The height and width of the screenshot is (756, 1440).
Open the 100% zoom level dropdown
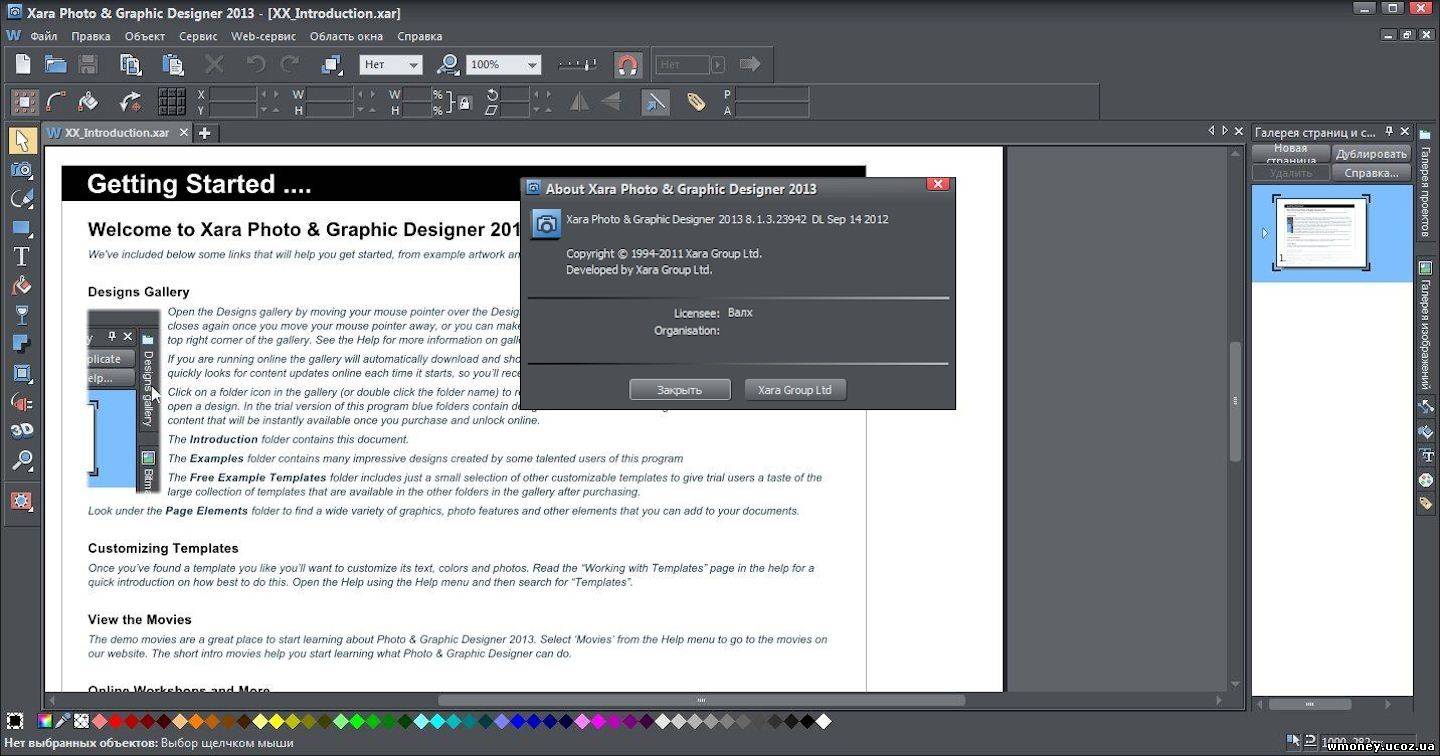(x=504, y=65)
